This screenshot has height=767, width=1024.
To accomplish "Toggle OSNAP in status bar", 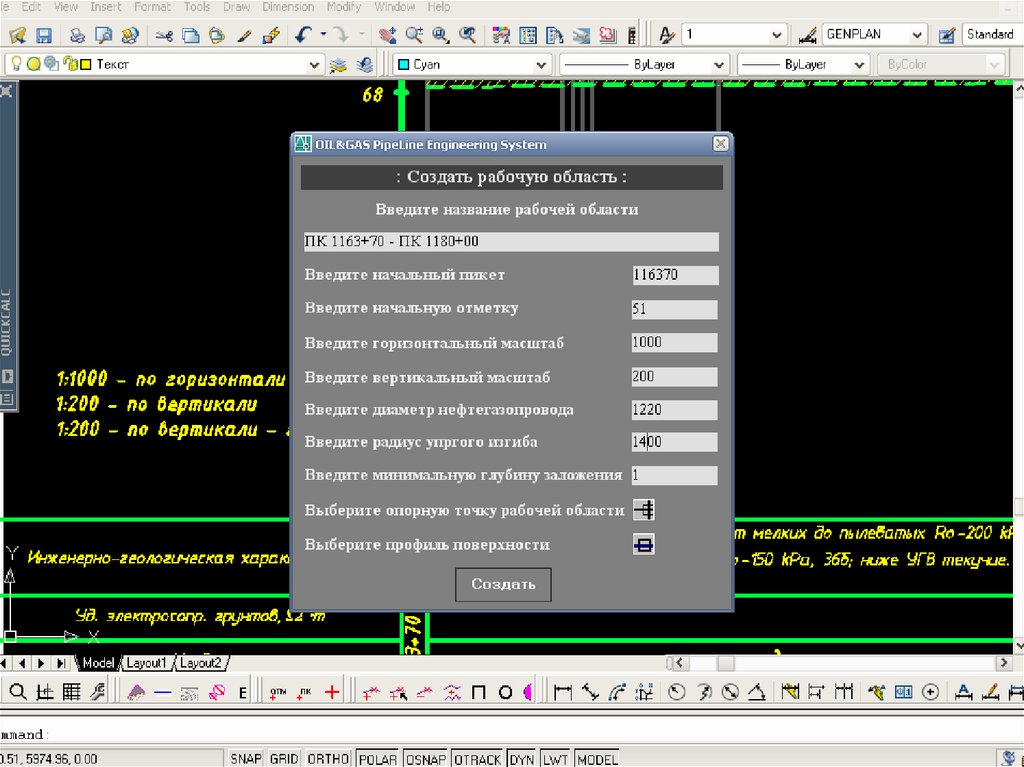I will point(426,759).
